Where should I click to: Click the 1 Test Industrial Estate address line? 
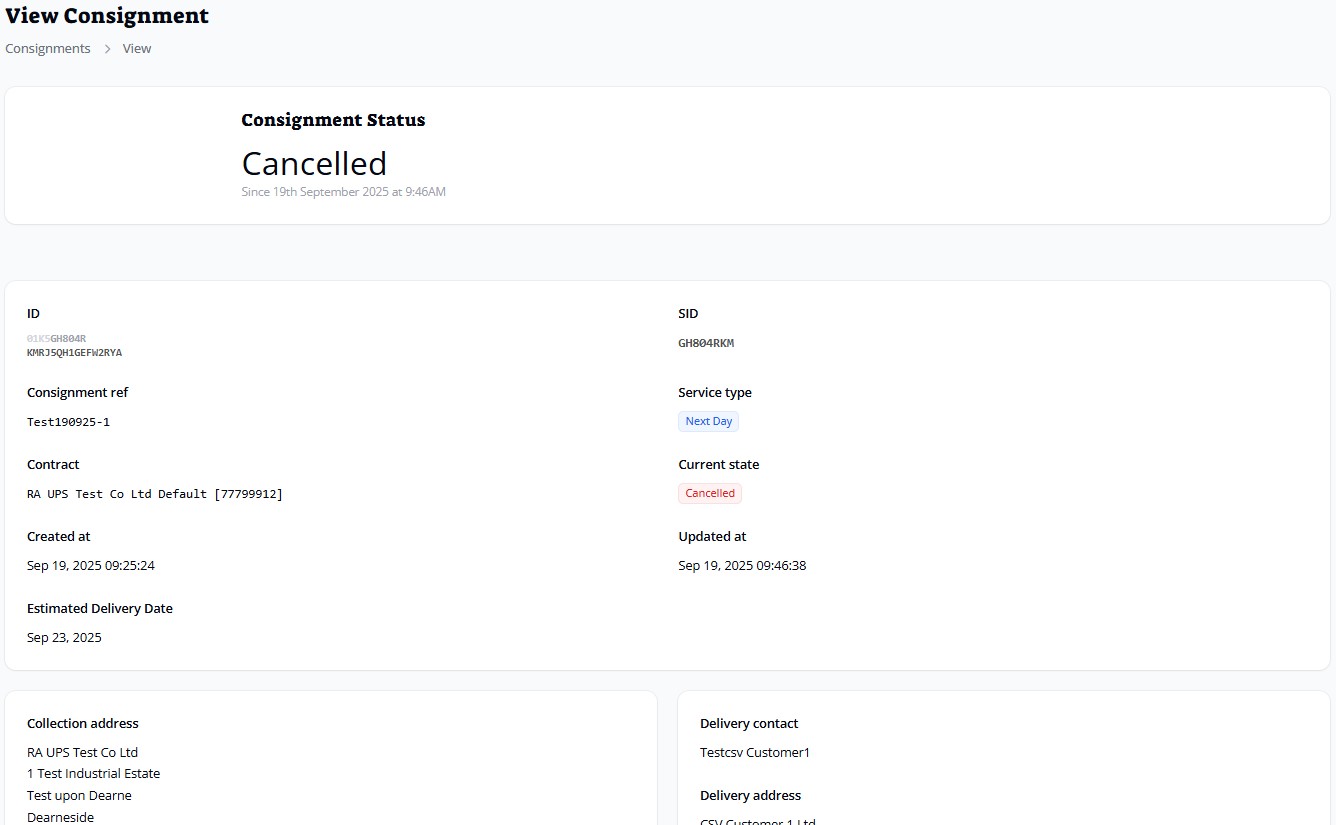(x=93, y=773)
